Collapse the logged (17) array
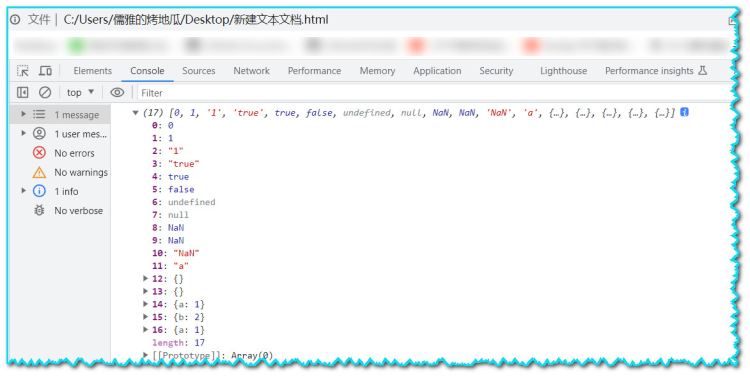The width and height of the screenshot is (750, 377). (x=135, y=113)
